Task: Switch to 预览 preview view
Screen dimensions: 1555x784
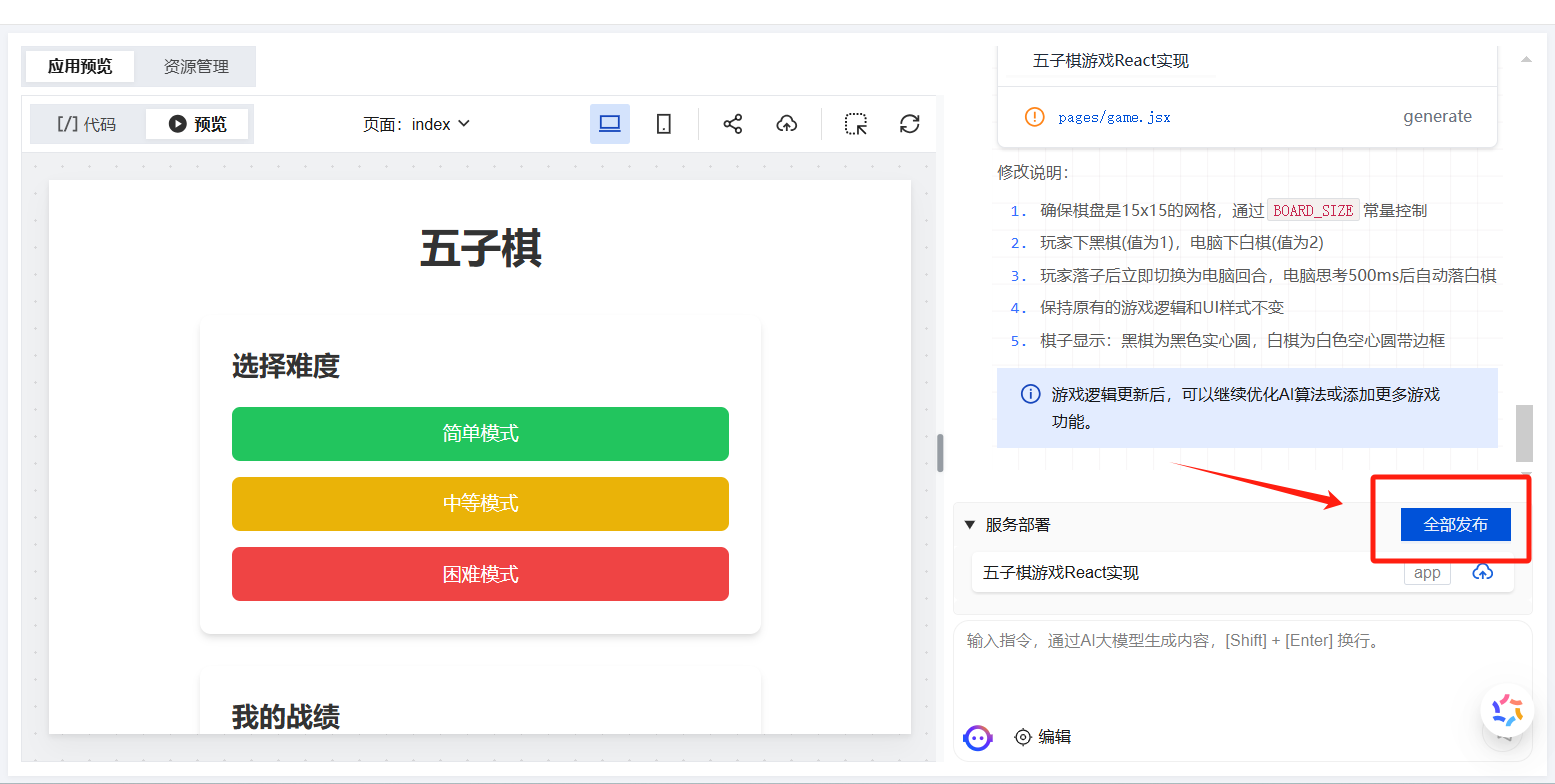Action: [197, 124]
